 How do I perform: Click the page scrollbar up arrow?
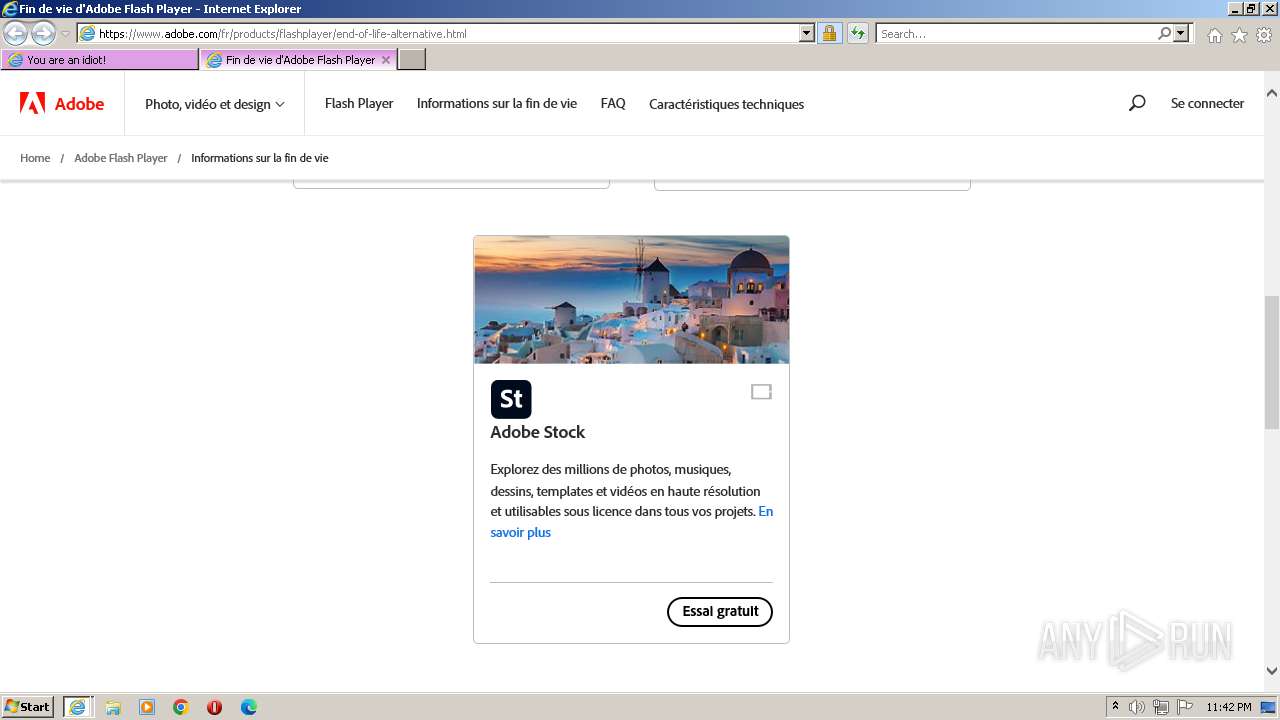(1272, 93)
